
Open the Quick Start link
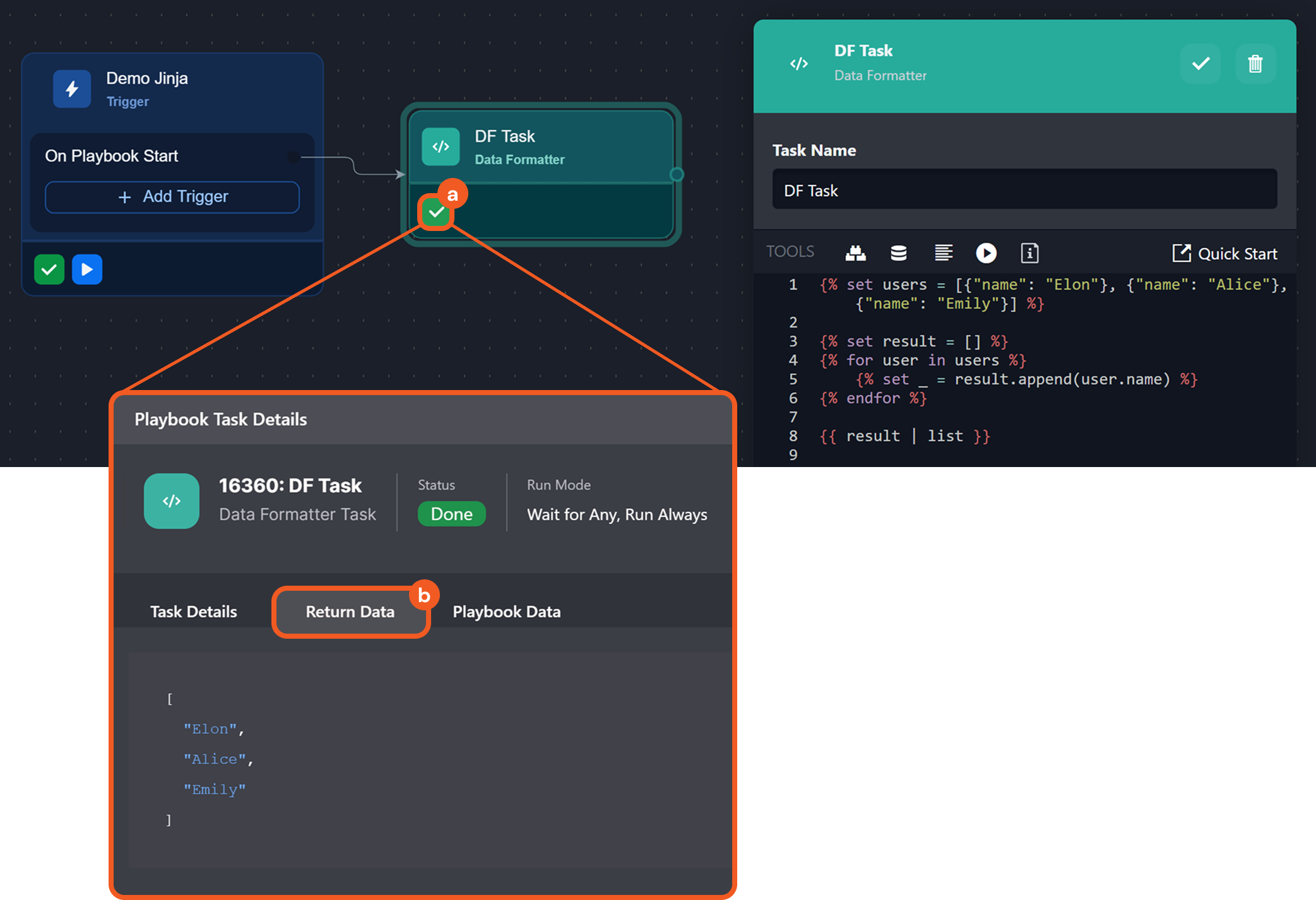[1224, 254]
